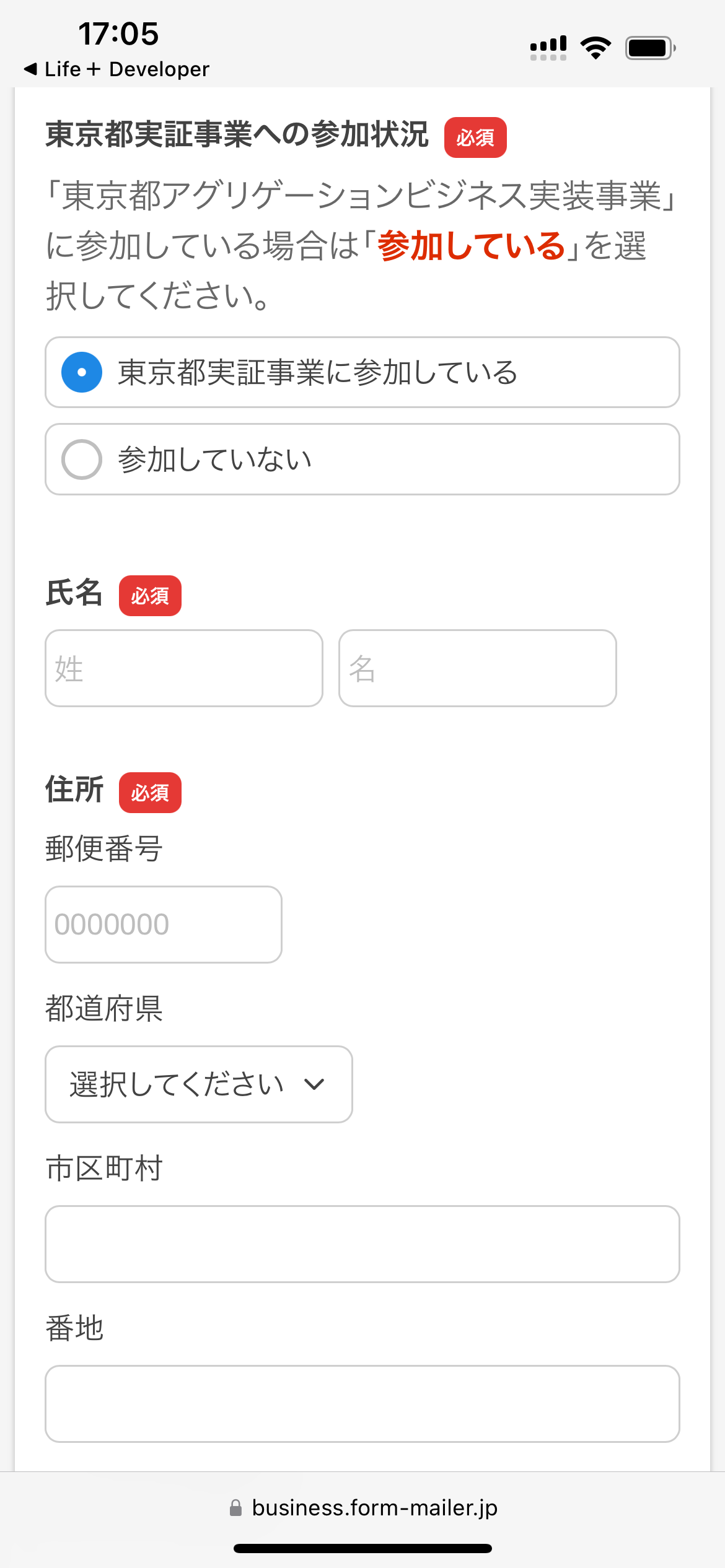Tap the 市区町村 city input field
Image resolution: width=725 pixels, height=1568 pixels.
(362, 1244)
